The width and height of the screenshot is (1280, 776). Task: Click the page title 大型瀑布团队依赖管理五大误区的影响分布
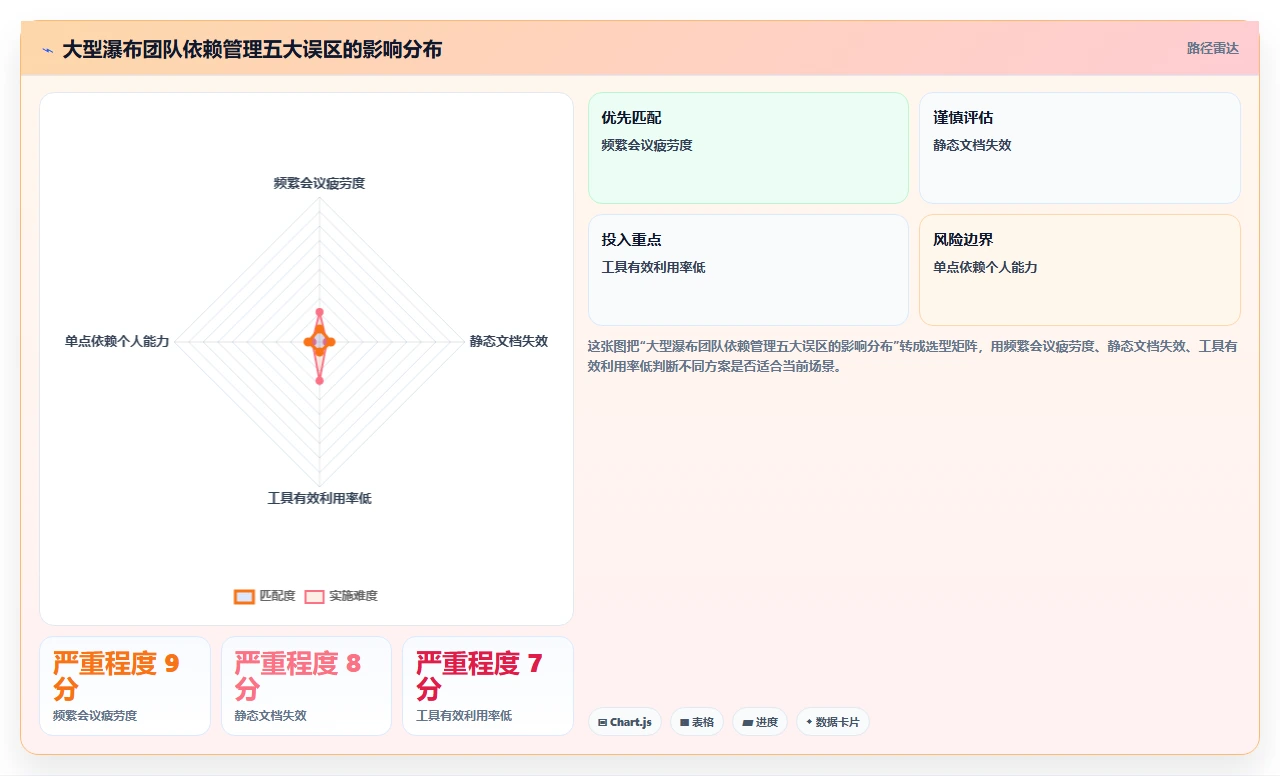click(x=252, y=49)
